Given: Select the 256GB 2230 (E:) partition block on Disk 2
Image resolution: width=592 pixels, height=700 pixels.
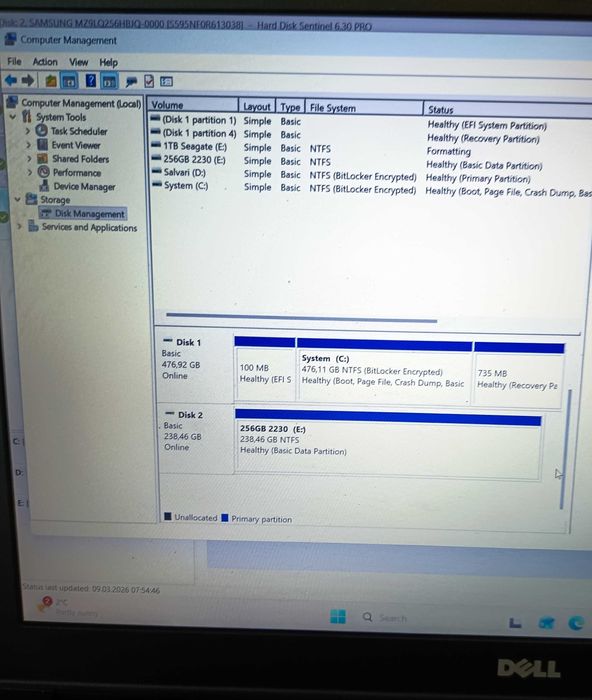Looking at the screenshot, I should (388, 444).
